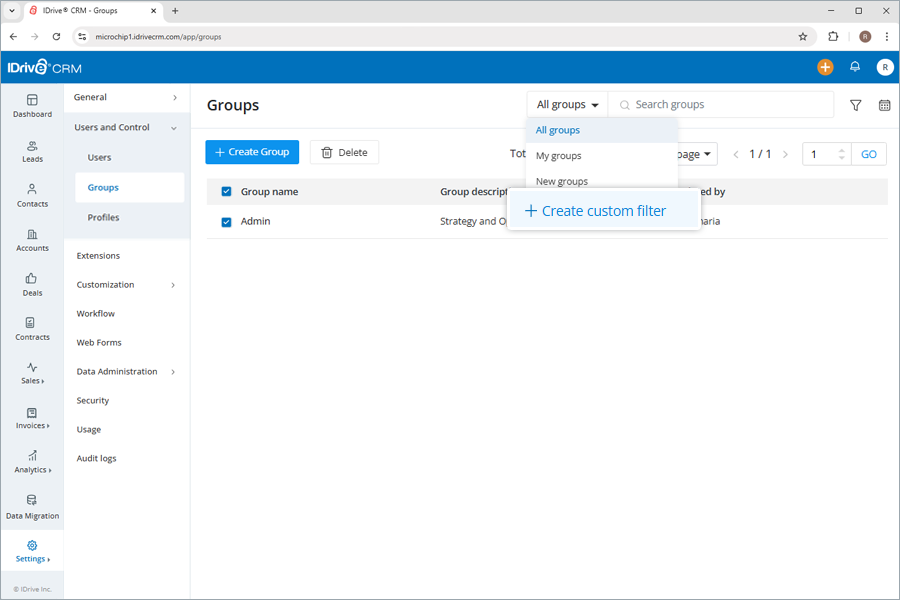Select the Contracts icon
Image resolution: width=900 pixels, height=600 pixels.
tap(32, 329)
